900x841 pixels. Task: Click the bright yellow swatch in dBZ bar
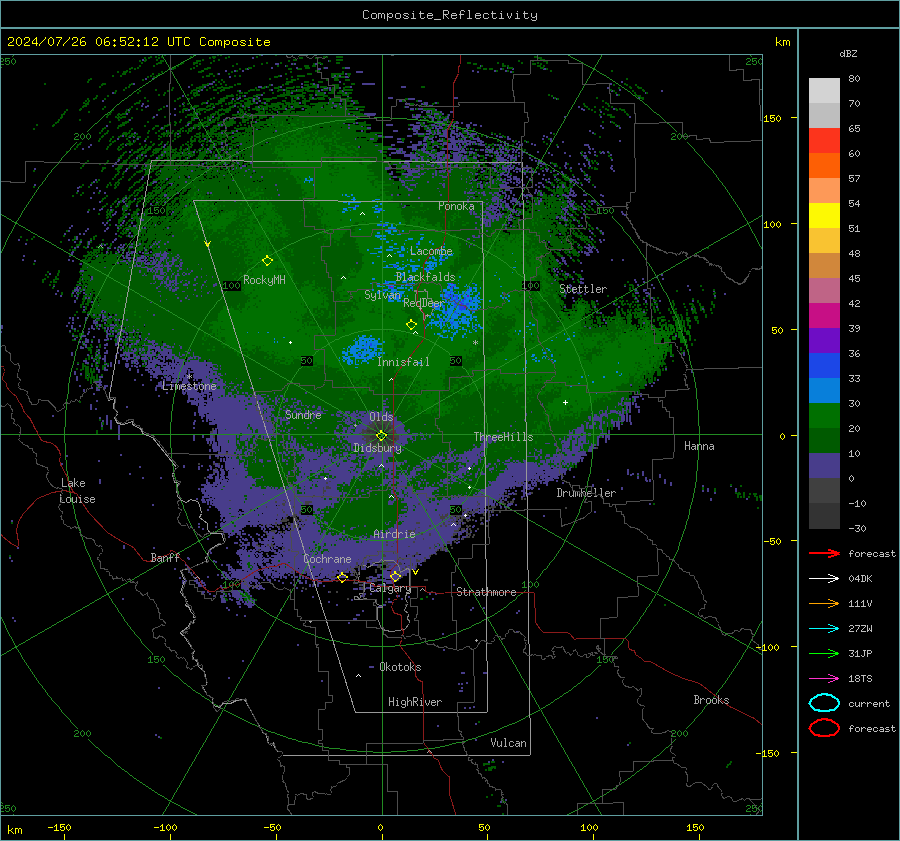(824, 216)
